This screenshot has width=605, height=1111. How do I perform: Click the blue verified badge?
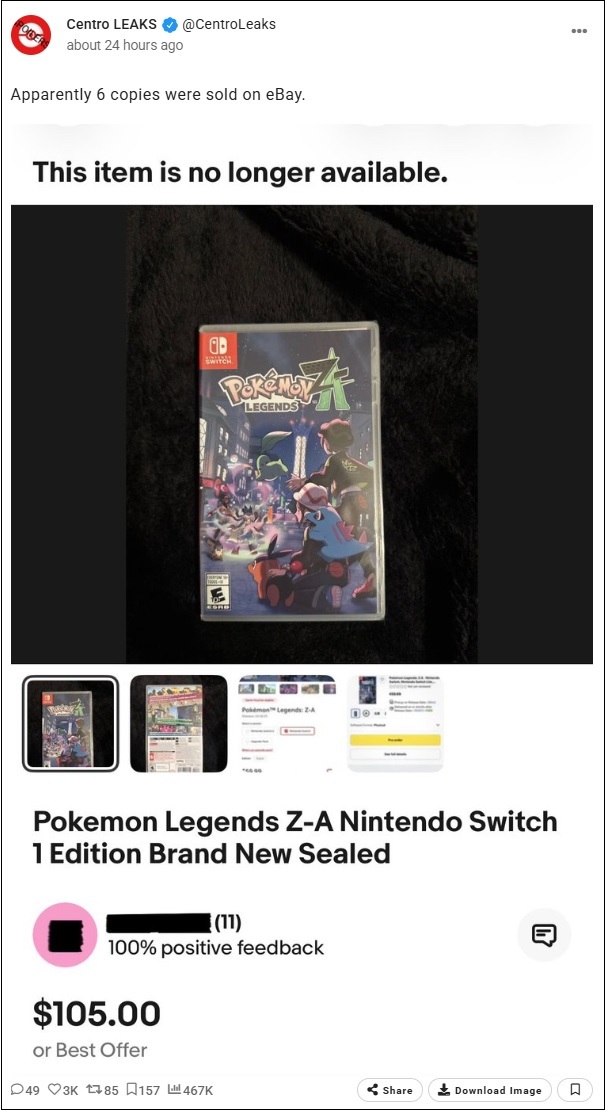coord(169,25)
